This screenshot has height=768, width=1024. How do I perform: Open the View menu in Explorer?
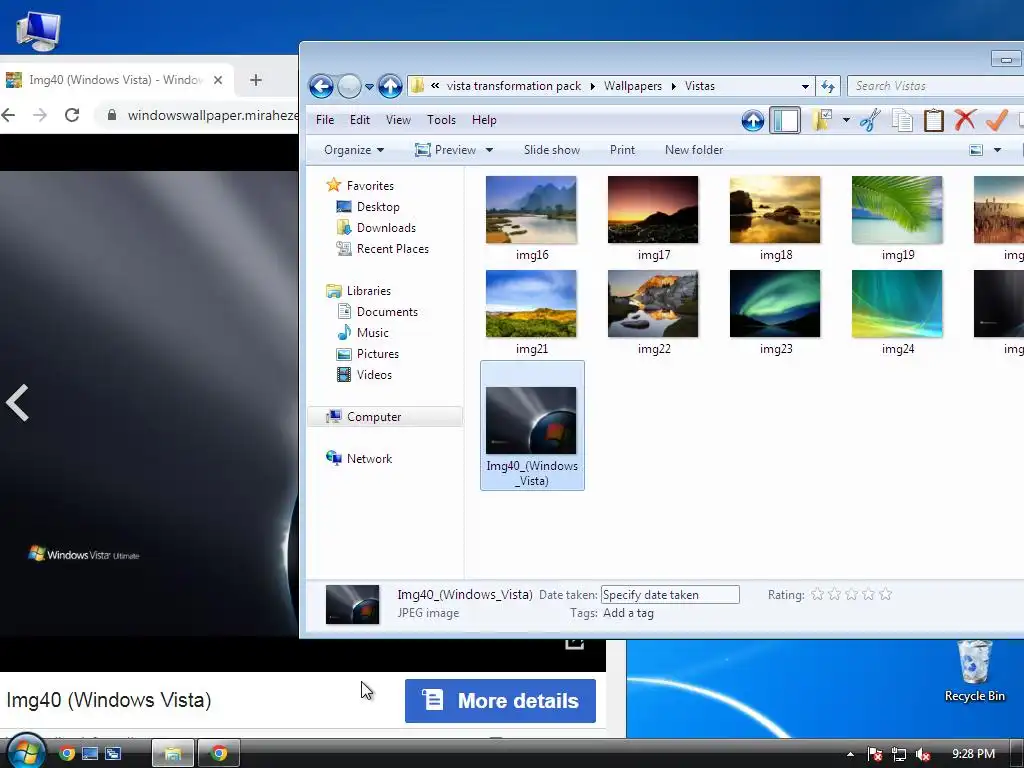398,120
